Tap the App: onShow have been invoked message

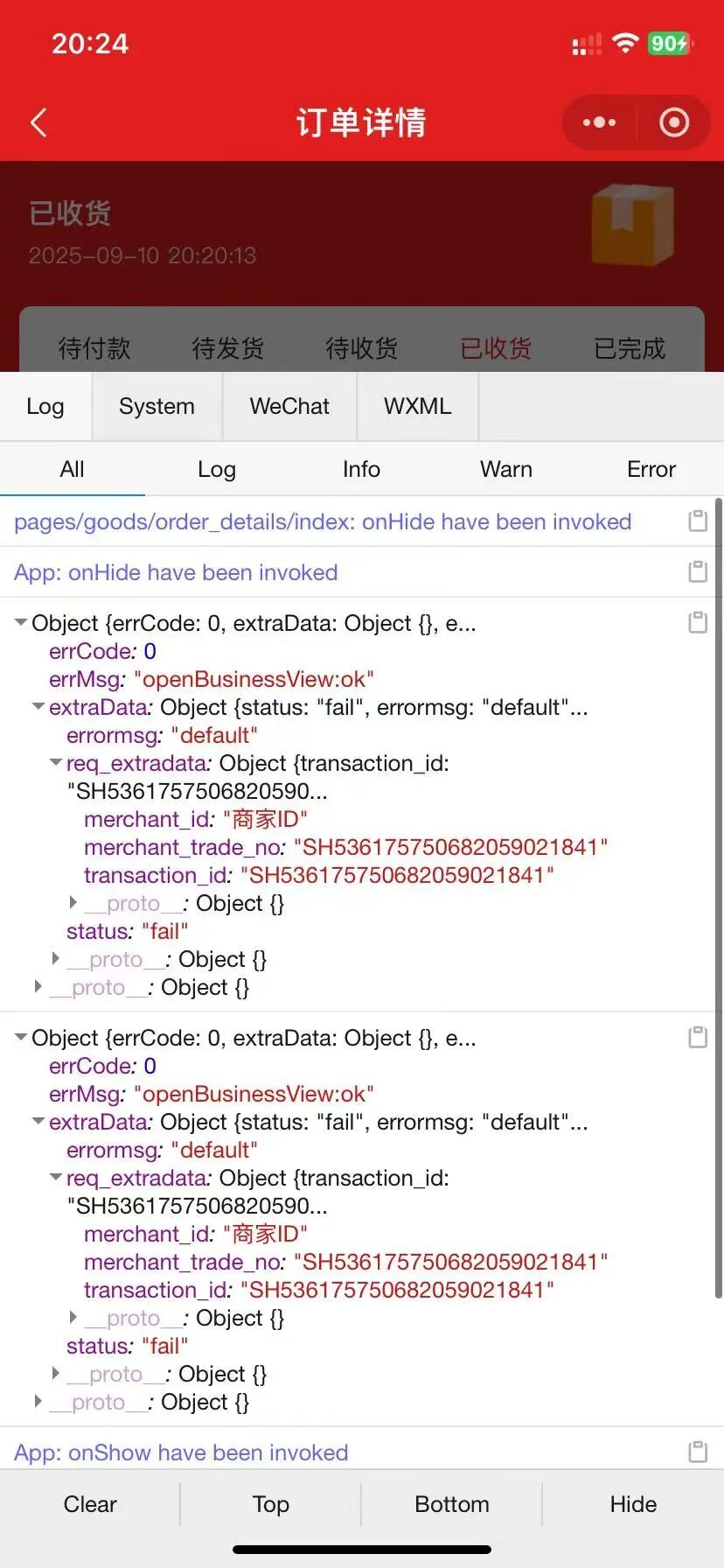point(181,1452)
